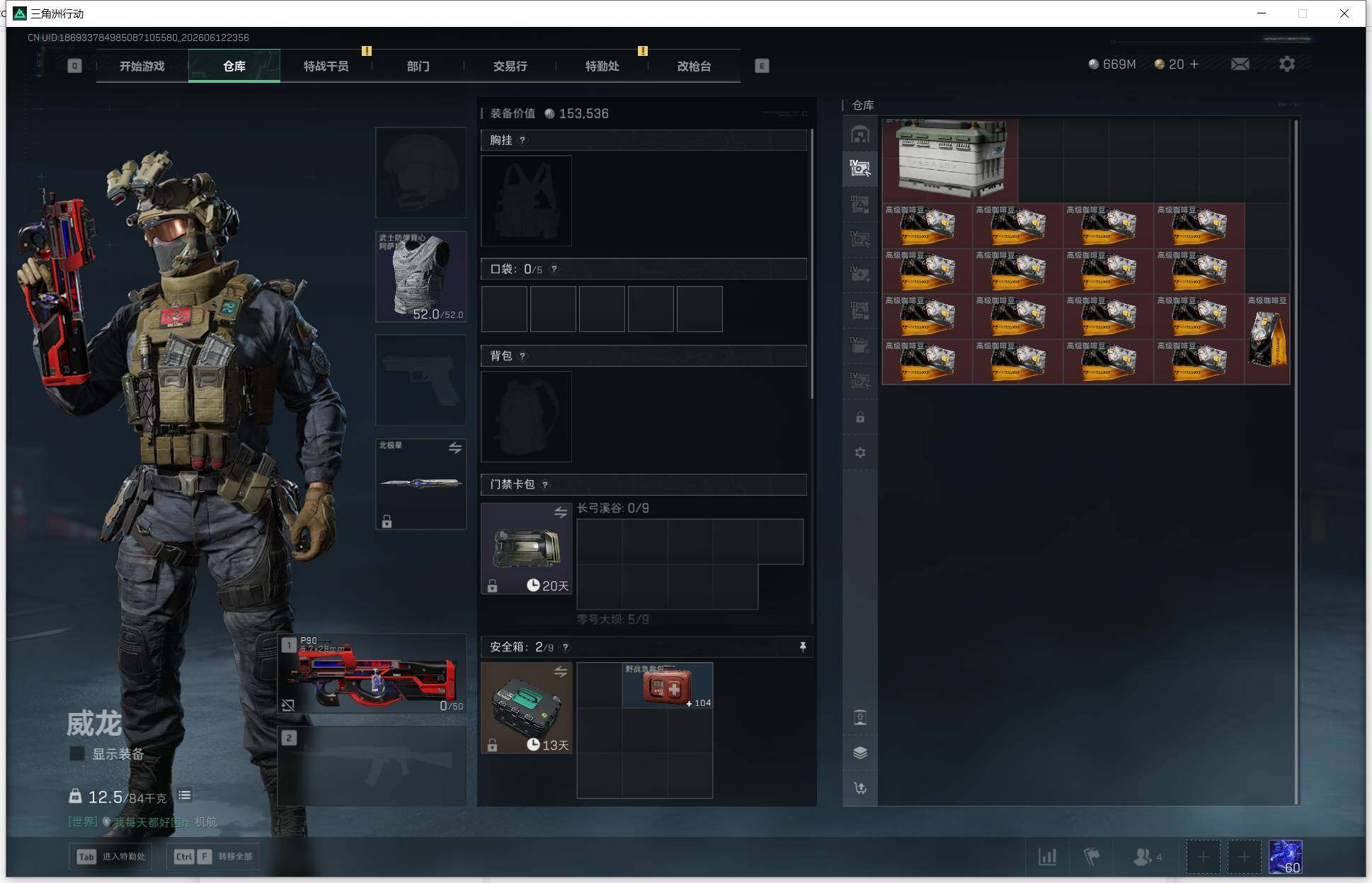The width and height of the screenshot is (1372, 883).
Task: Click the locked storage slot icon
Action: (859, 417)
